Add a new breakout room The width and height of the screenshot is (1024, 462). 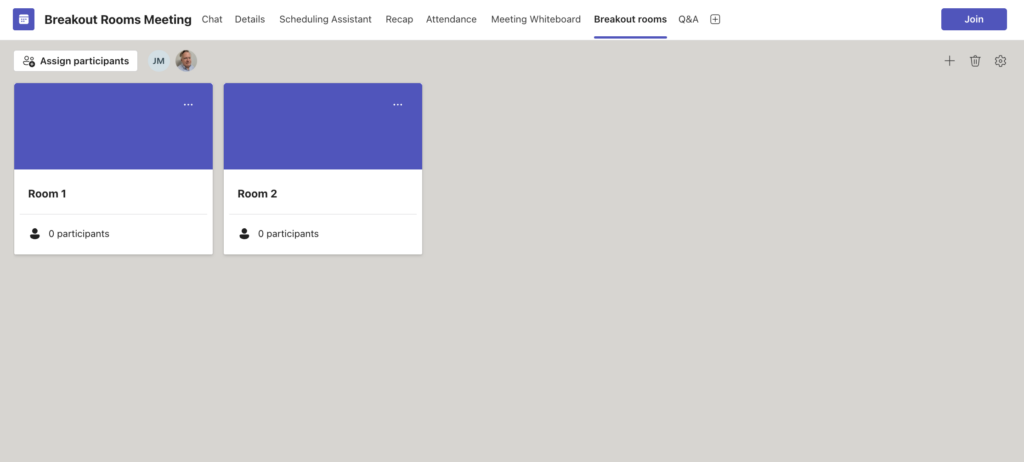coord(949,61)
